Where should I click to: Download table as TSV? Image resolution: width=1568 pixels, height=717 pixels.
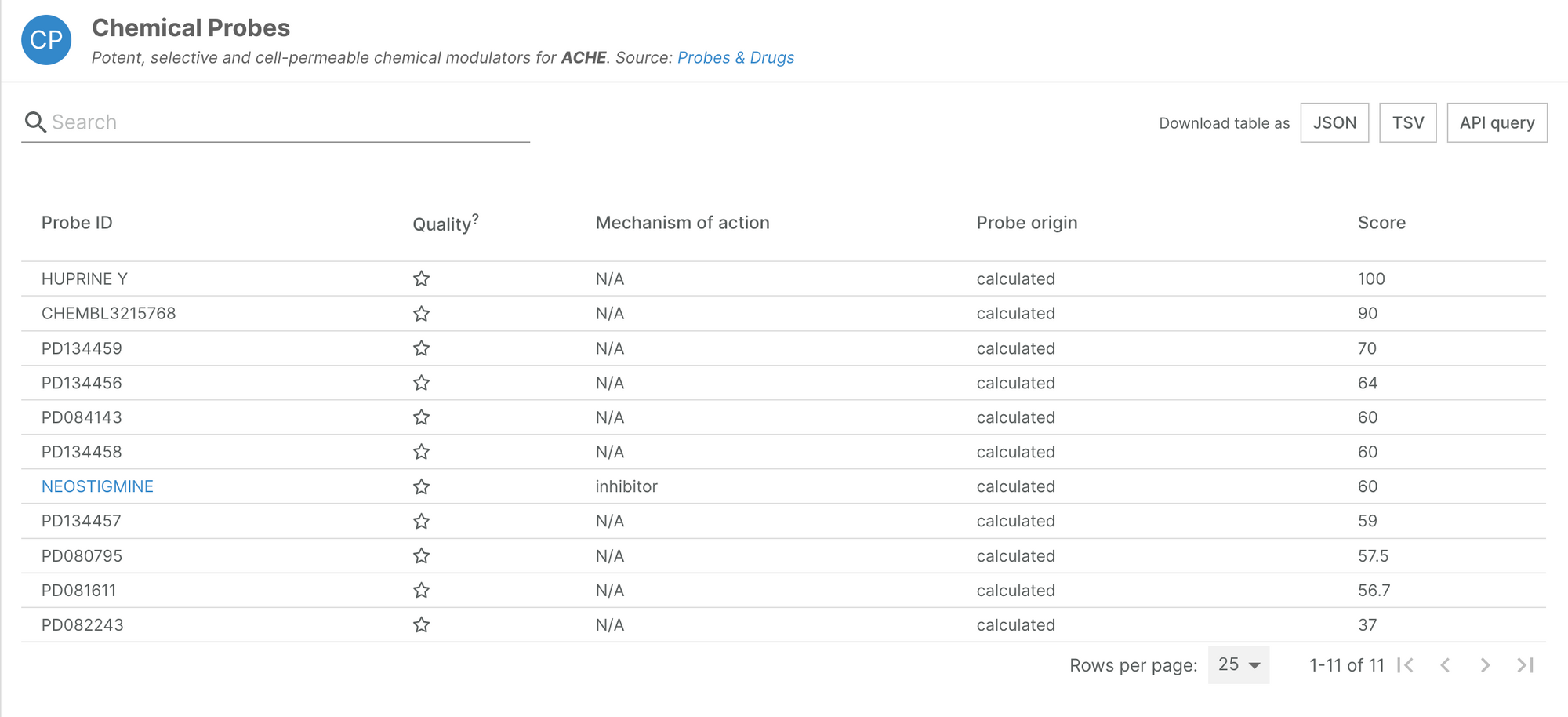point(1407,122)
